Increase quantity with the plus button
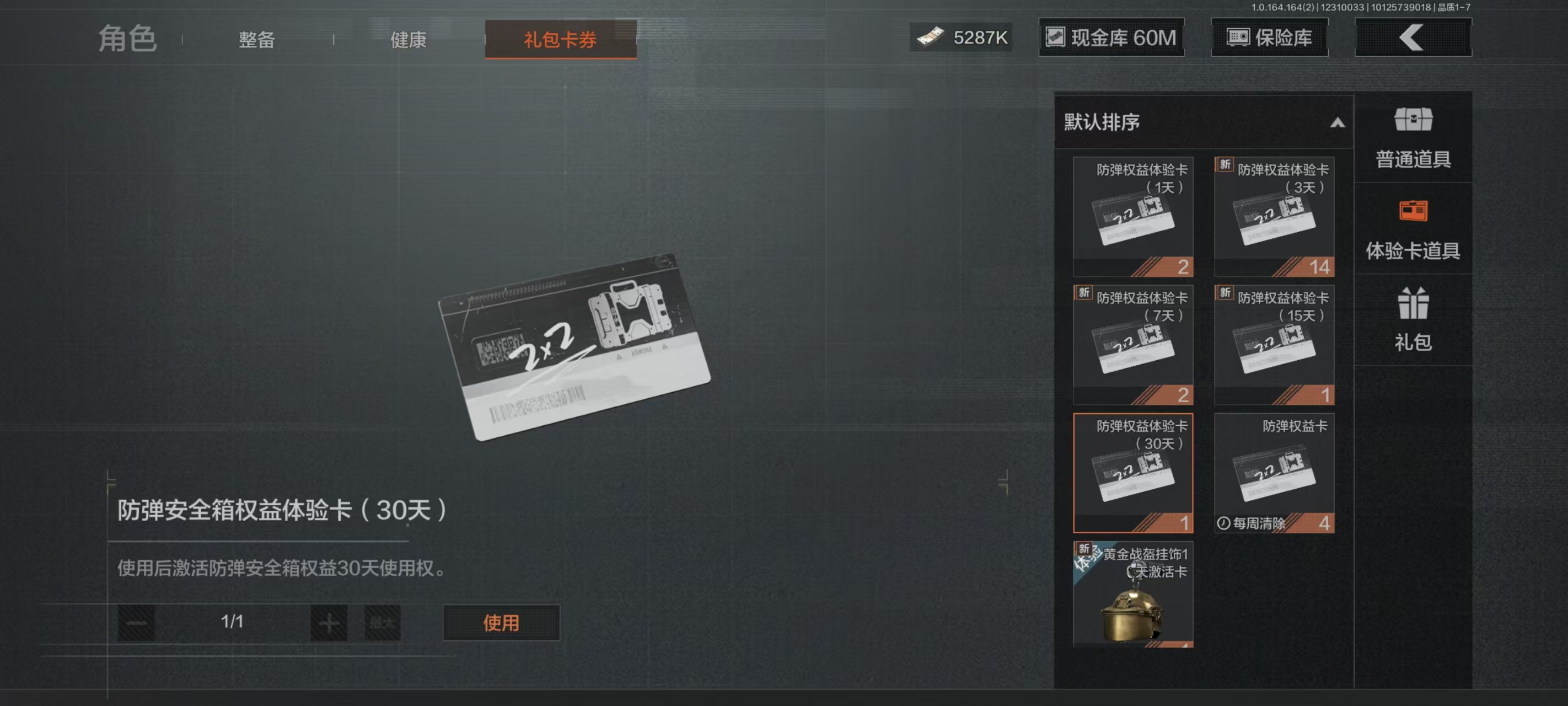The image size is (1568, 706). pyautogui.click(x=329, y=623)
